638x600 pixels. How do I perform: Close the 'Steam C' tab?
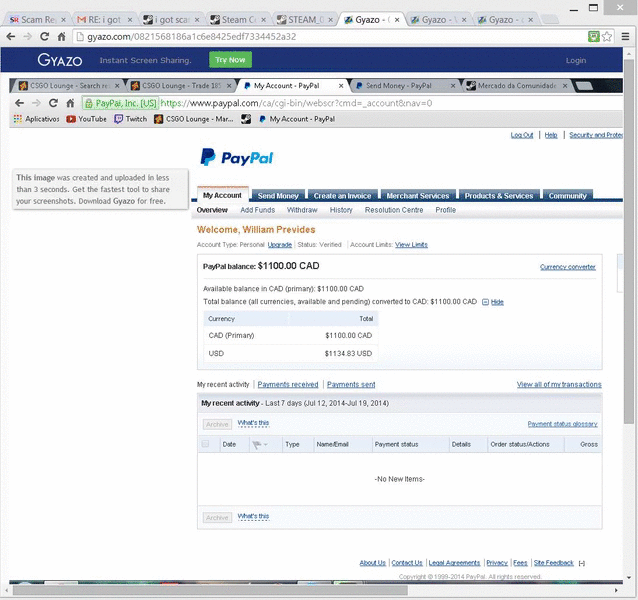tap(264, 20)
